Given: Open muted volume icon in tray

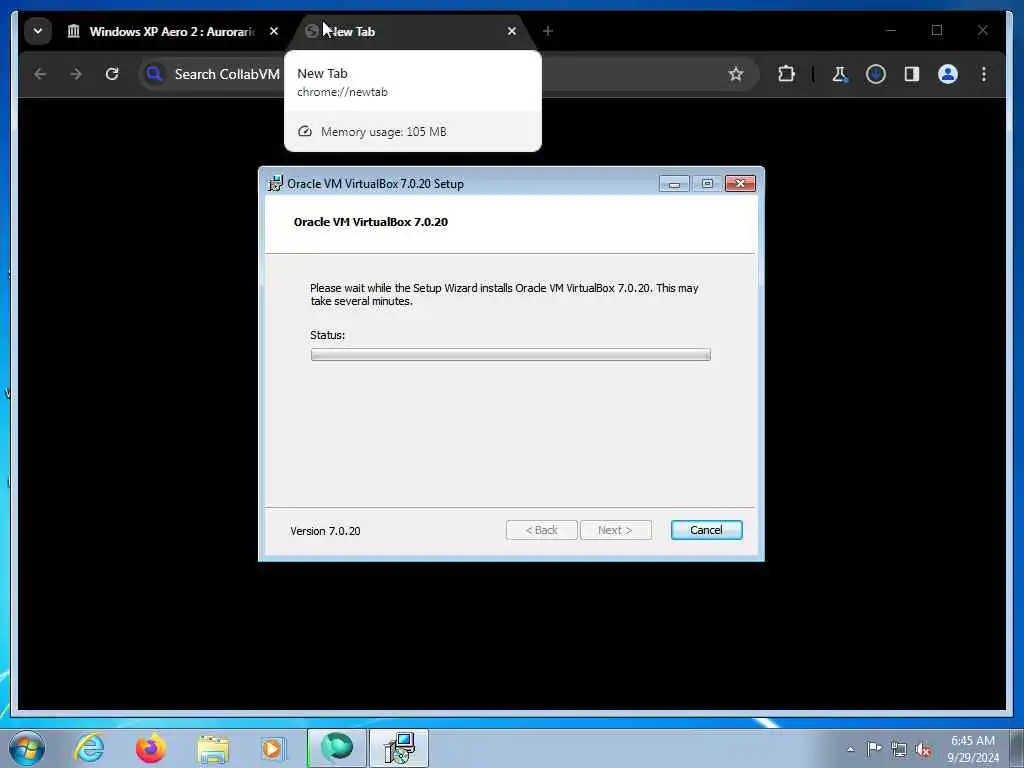Looking at the screenshot, I should coord(923,750).
